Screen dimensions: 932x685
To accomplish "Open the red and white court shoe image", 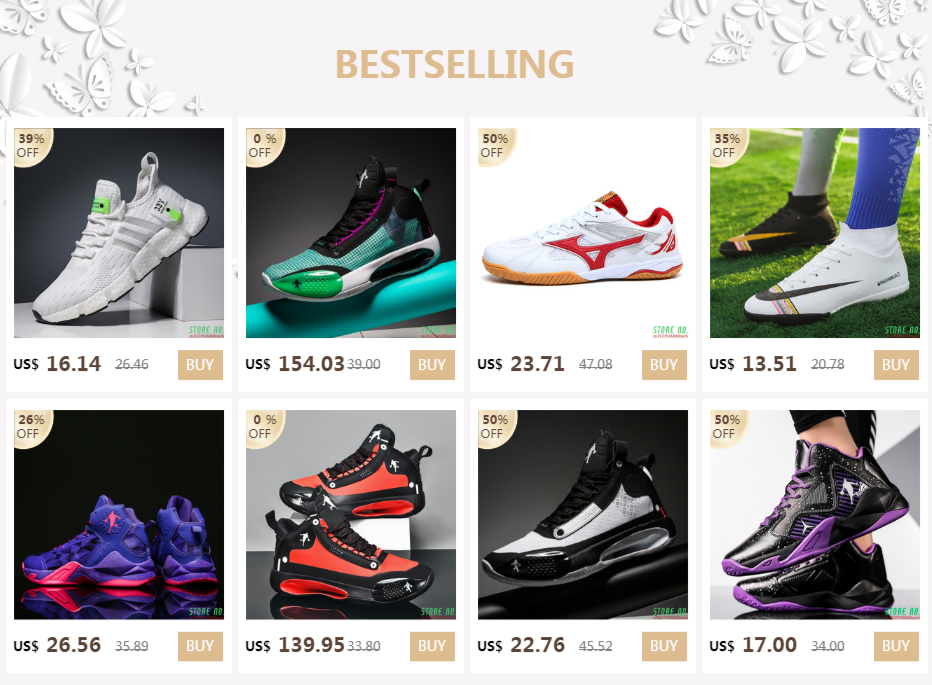I will point(582,233).
